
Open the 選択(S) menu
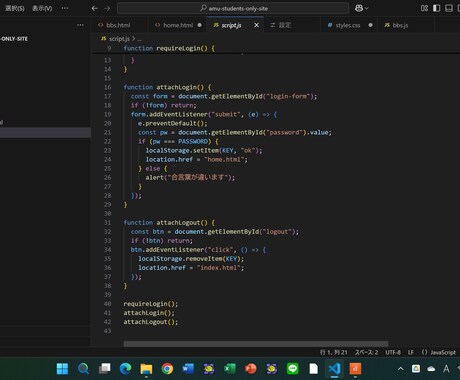point(15,8)
